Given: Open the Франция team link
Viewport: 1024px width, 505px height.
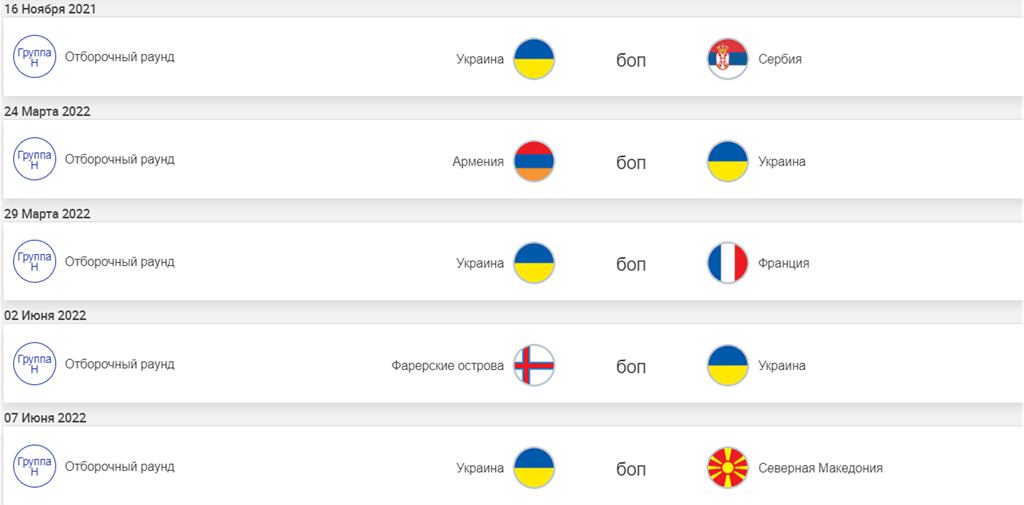Looking at the screenshot, I should click(783, 264).
